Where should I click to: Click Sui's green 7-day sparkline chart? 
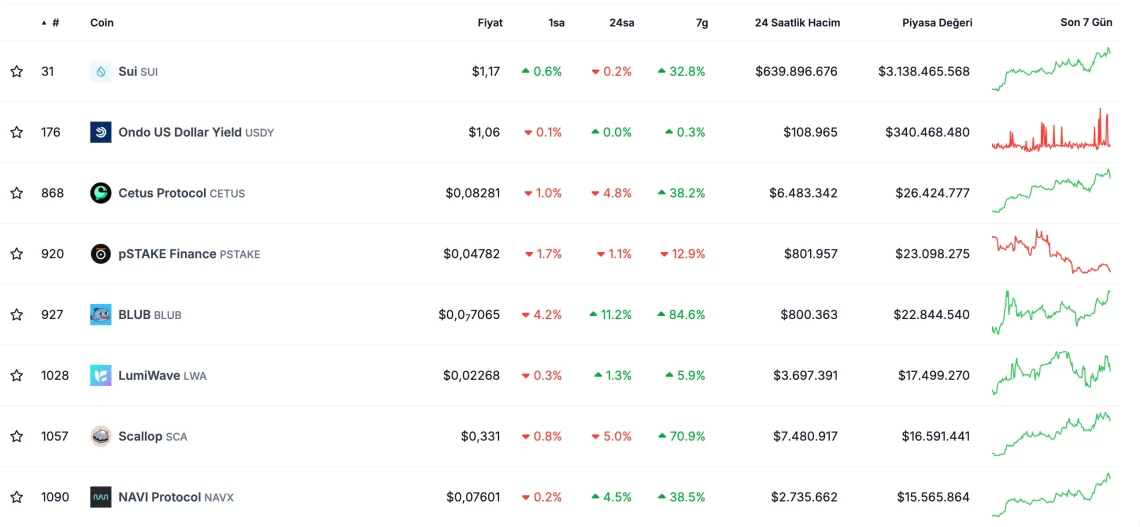[x=1051, y=70]
